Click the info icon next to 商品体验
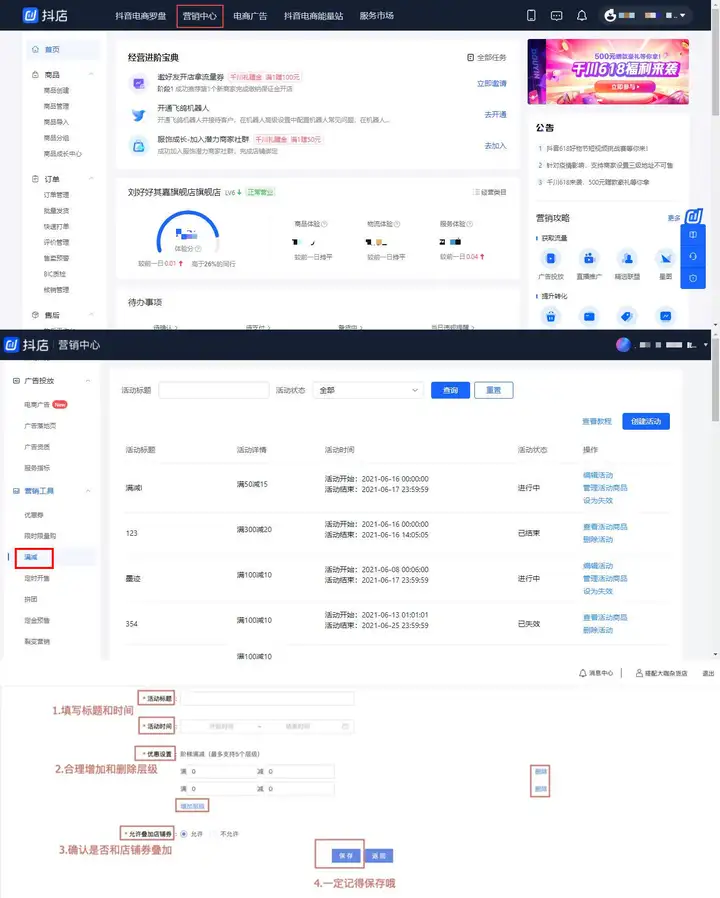 click(x=324, y=224)
